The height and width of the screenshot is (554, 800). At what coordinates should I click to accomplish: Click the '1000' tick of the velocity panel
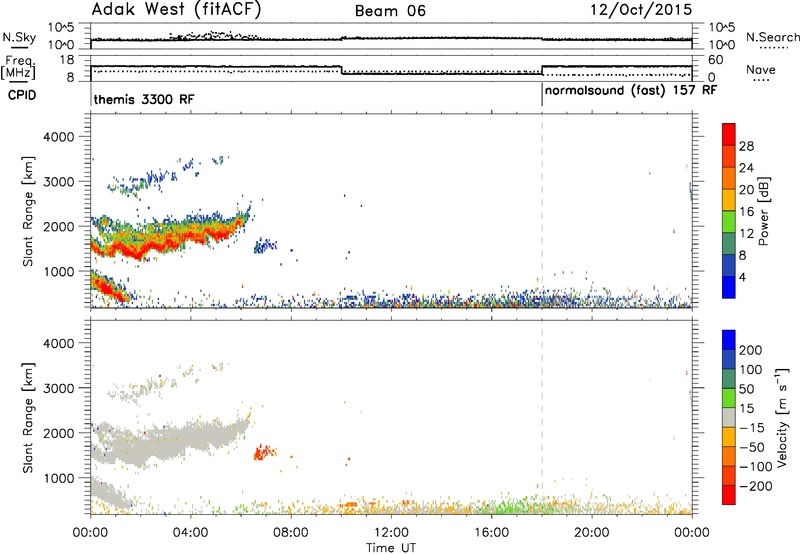tap(58, 478)
